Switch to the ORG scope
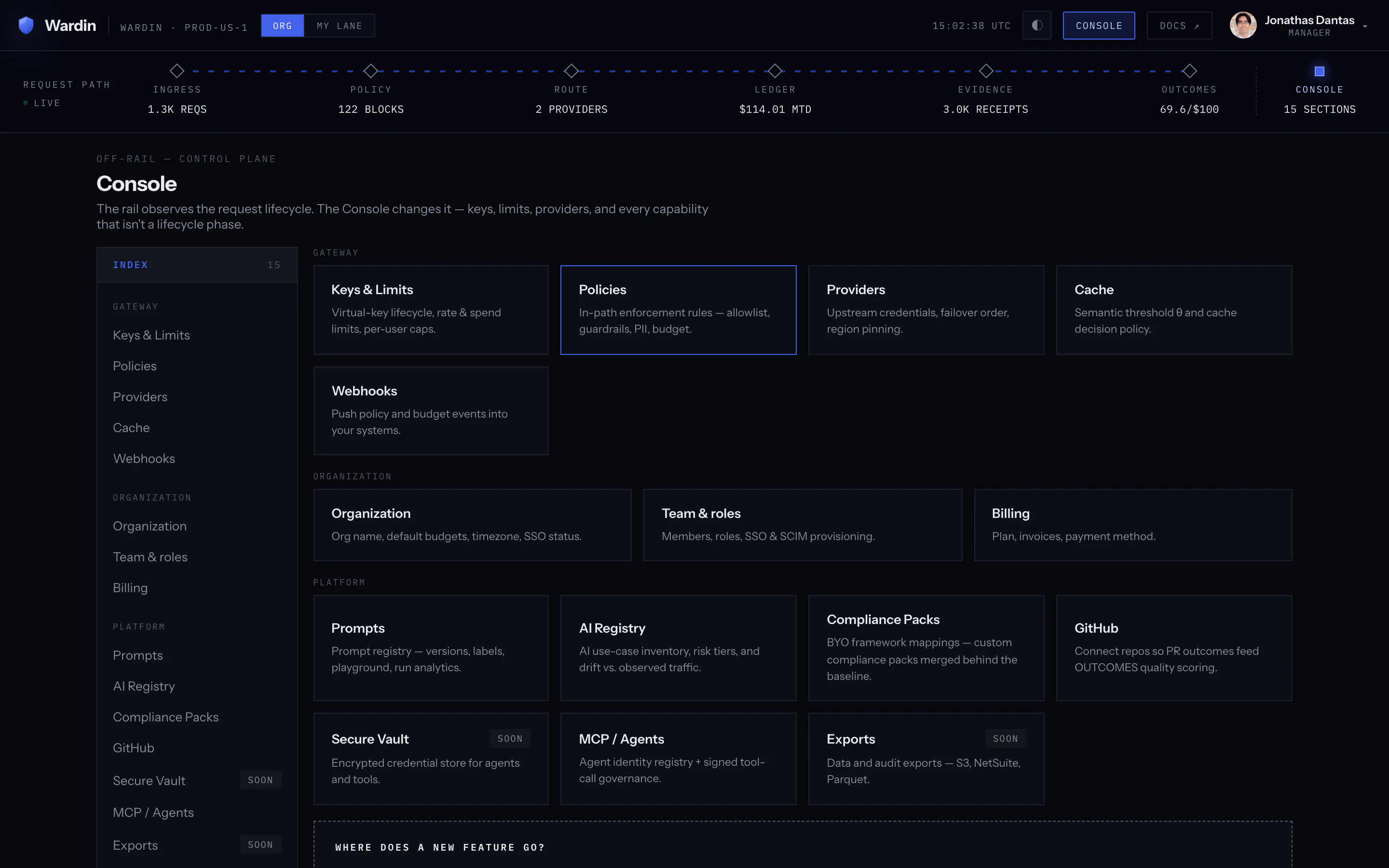Viewport: 1389px width, 868px height. click(x=283, y=26)
